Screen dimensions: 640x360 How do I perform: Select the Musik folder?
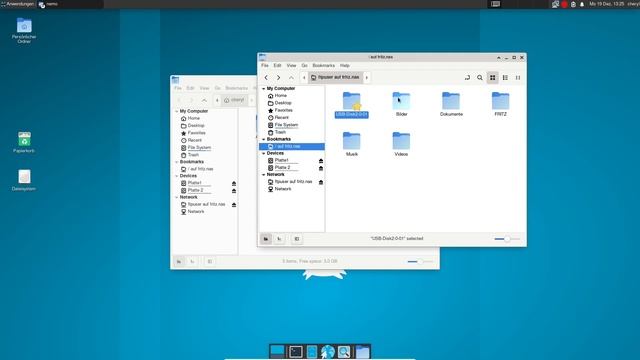351,144
